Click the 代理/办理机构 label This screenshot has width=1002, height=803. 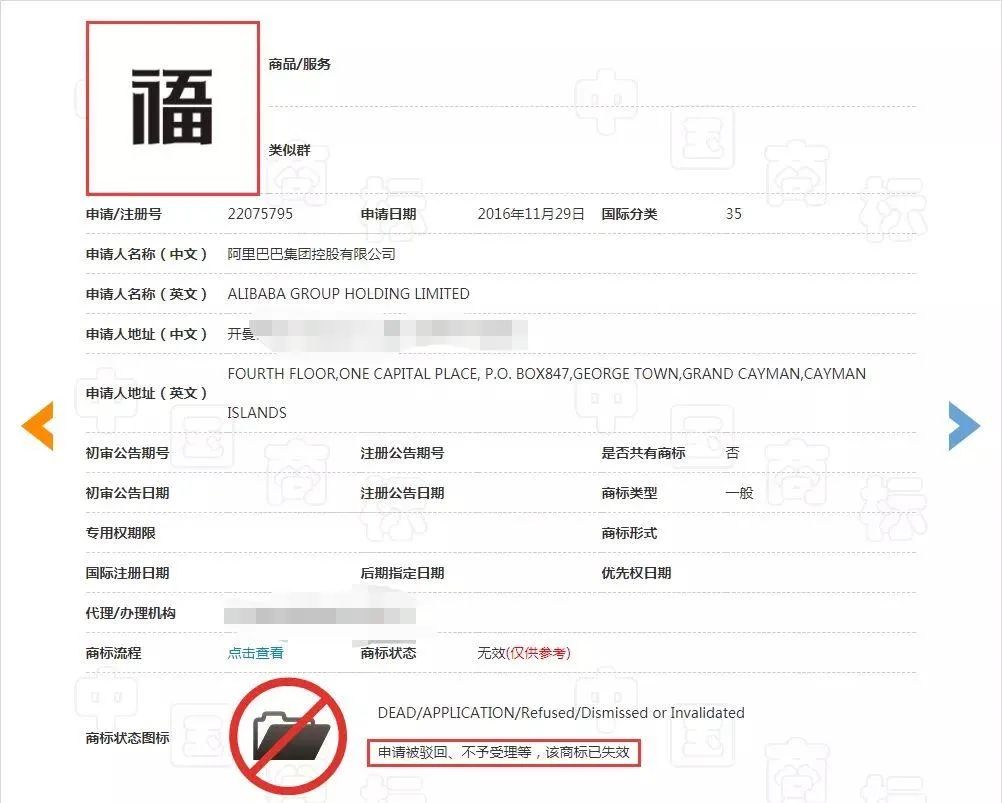pos(130,613)
